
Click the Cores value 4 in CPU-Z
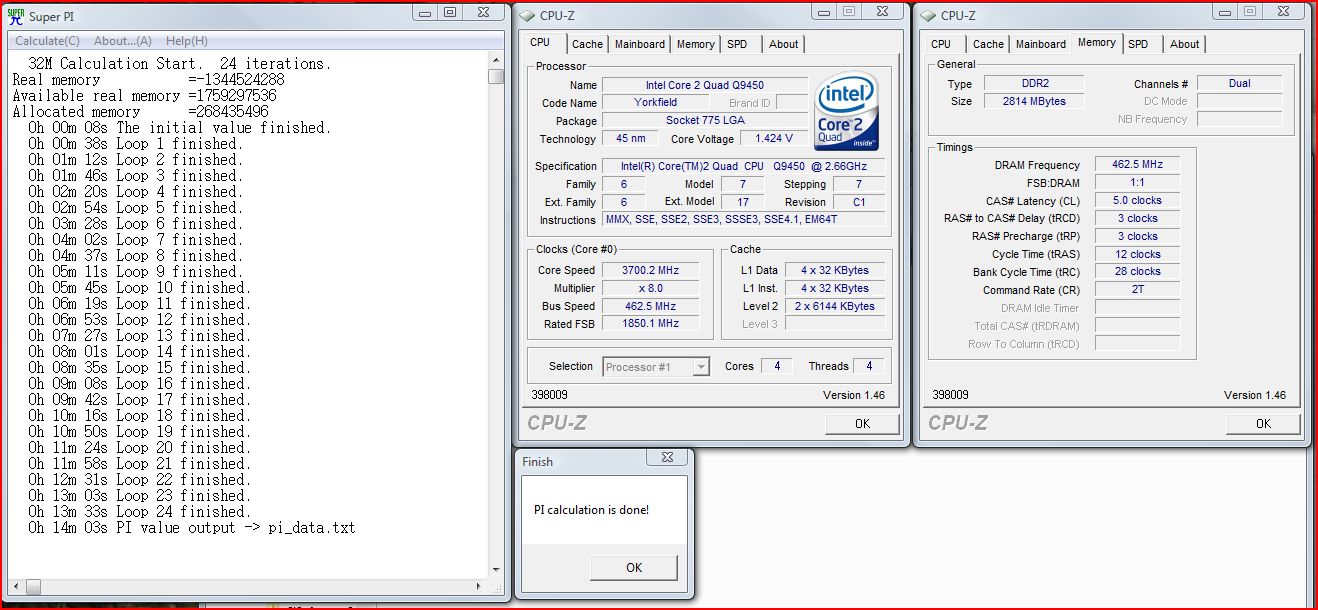pos(777,367)
